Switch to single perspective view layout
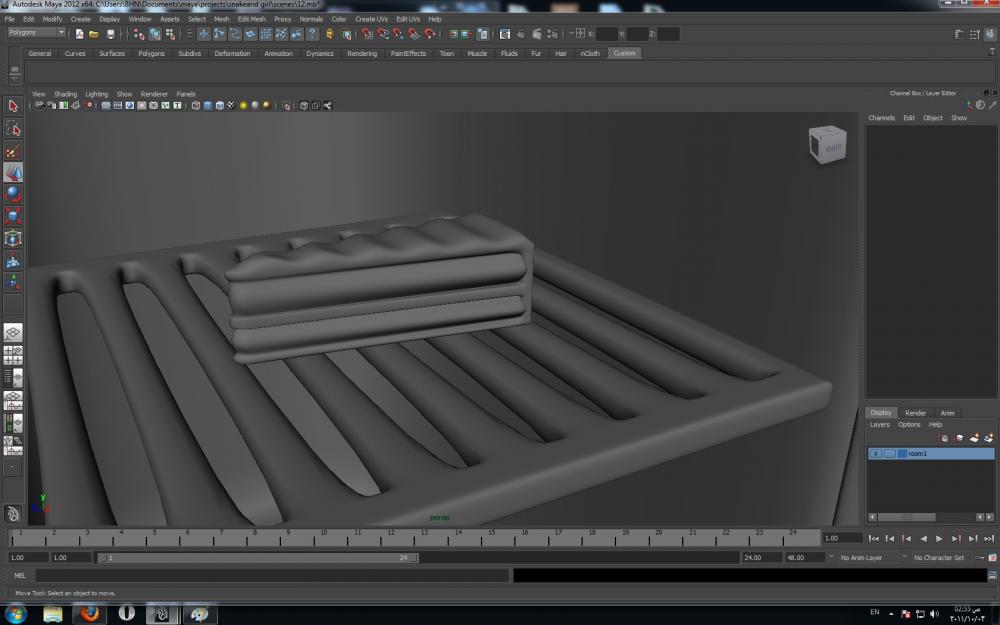This screenshot has height=625, width=1000. (x=13, y=333)
